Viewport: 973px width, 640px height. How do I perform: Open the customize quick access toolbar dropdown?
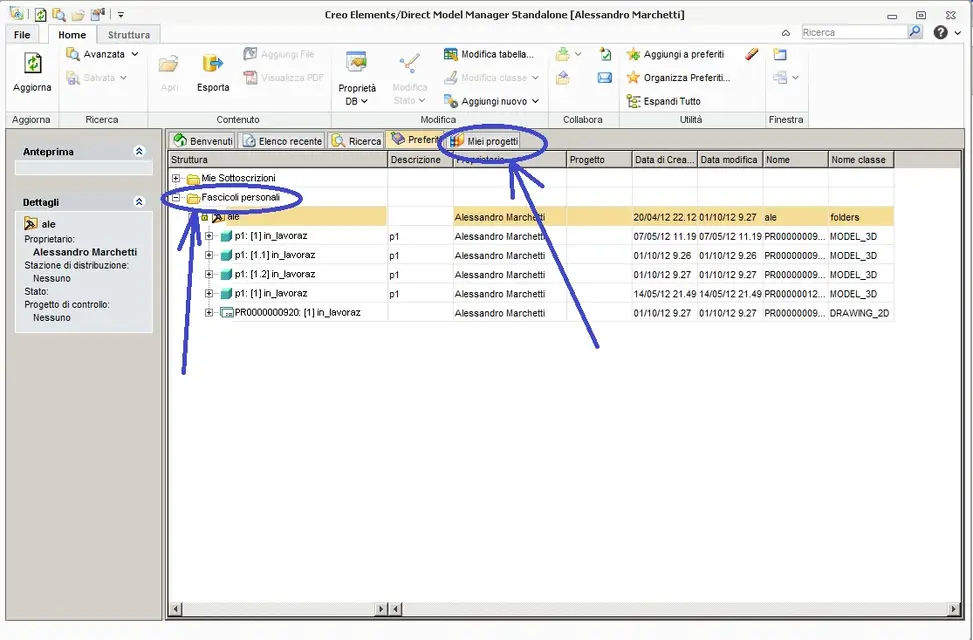(121, 14)
